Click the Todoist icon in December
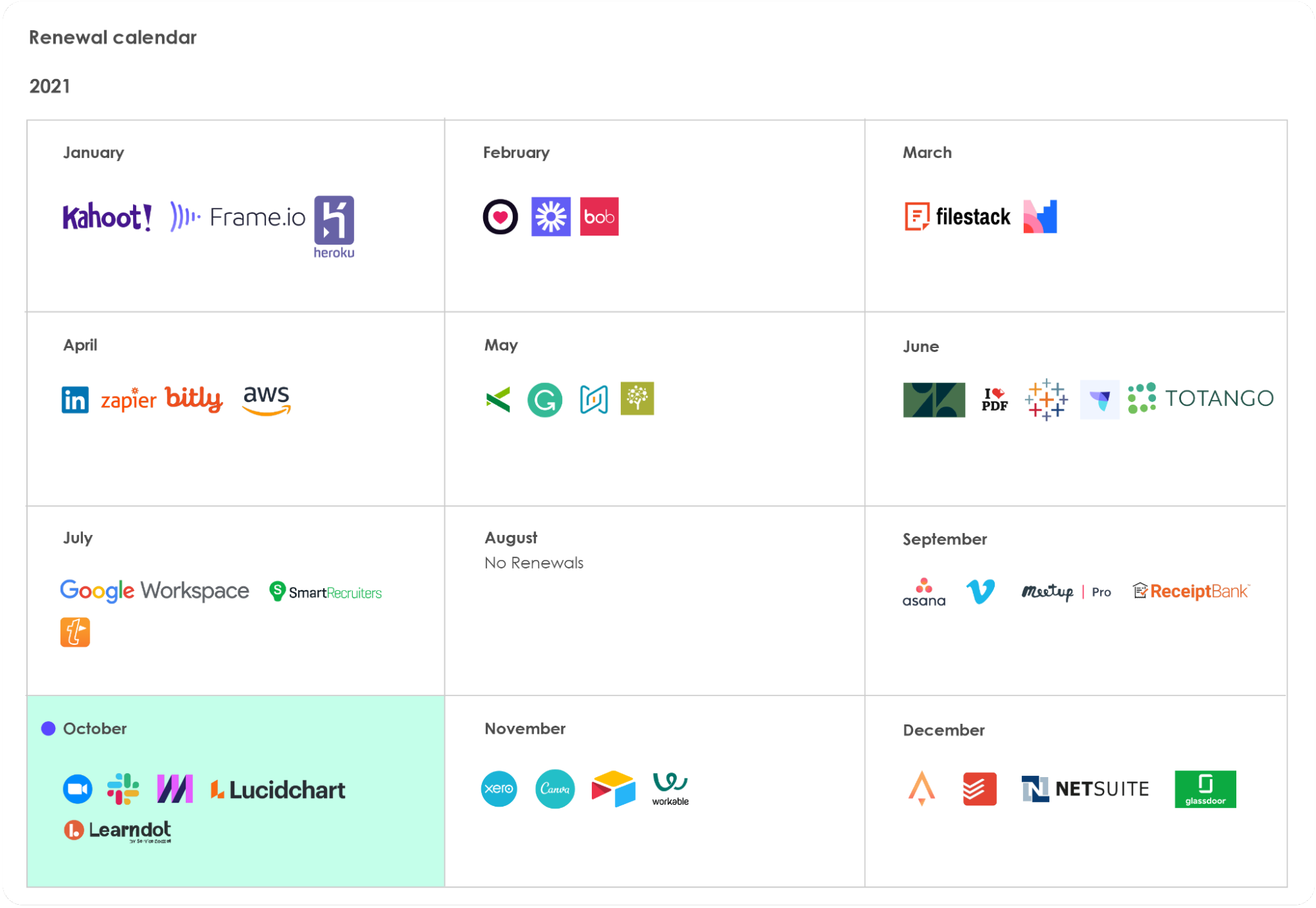The image size is (1316, 908). coord(979,788)
